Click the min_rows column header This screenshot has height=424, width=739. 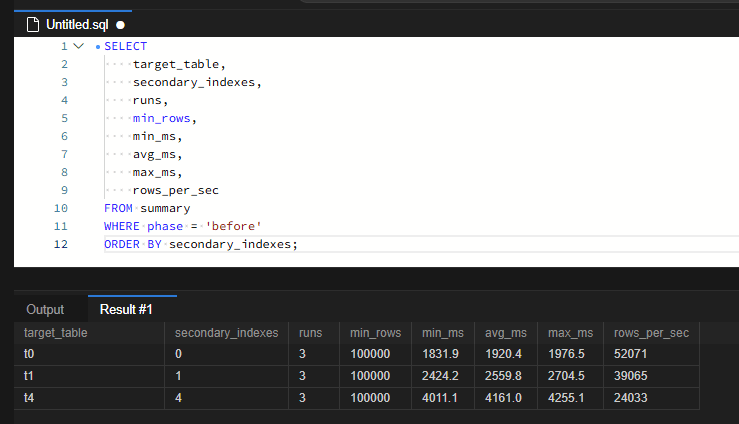pyautogui.click(x=376, y=333)
